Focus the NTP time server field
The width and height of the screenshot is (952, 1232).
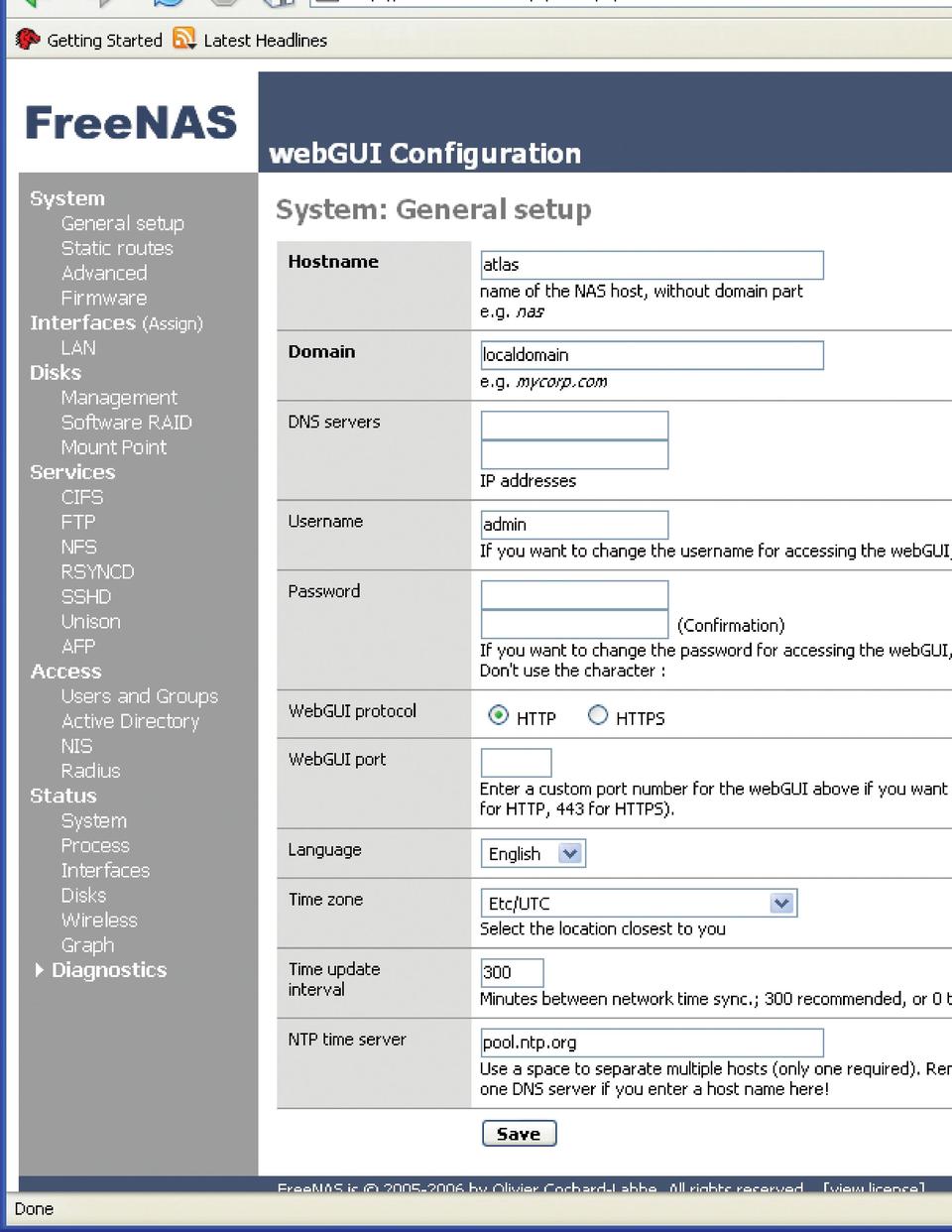(x=652, y=1043)
